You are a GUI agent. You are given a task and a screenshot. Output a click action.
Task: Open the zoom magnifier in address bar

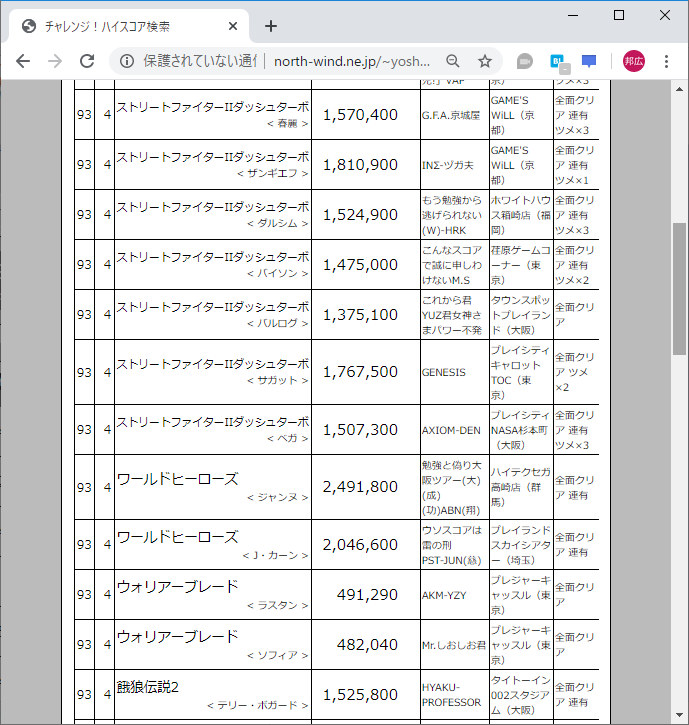point(453,61)
